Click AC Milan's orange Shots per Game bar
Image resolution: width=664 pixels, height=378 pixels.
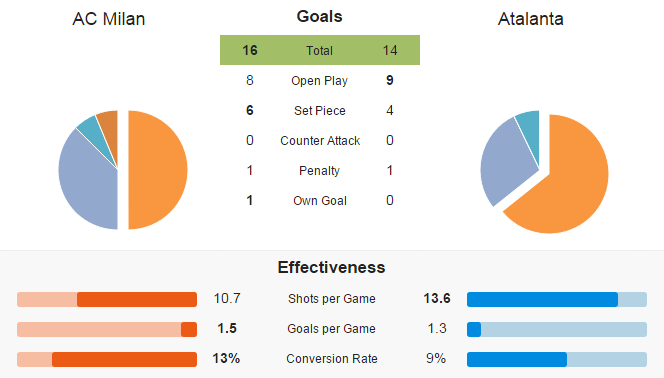(x=137, y=299)
